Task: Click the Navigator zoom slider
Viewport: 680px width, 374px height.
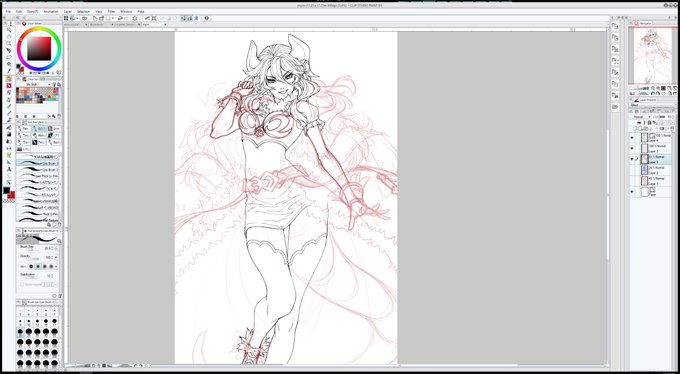Action: [639, 88]
